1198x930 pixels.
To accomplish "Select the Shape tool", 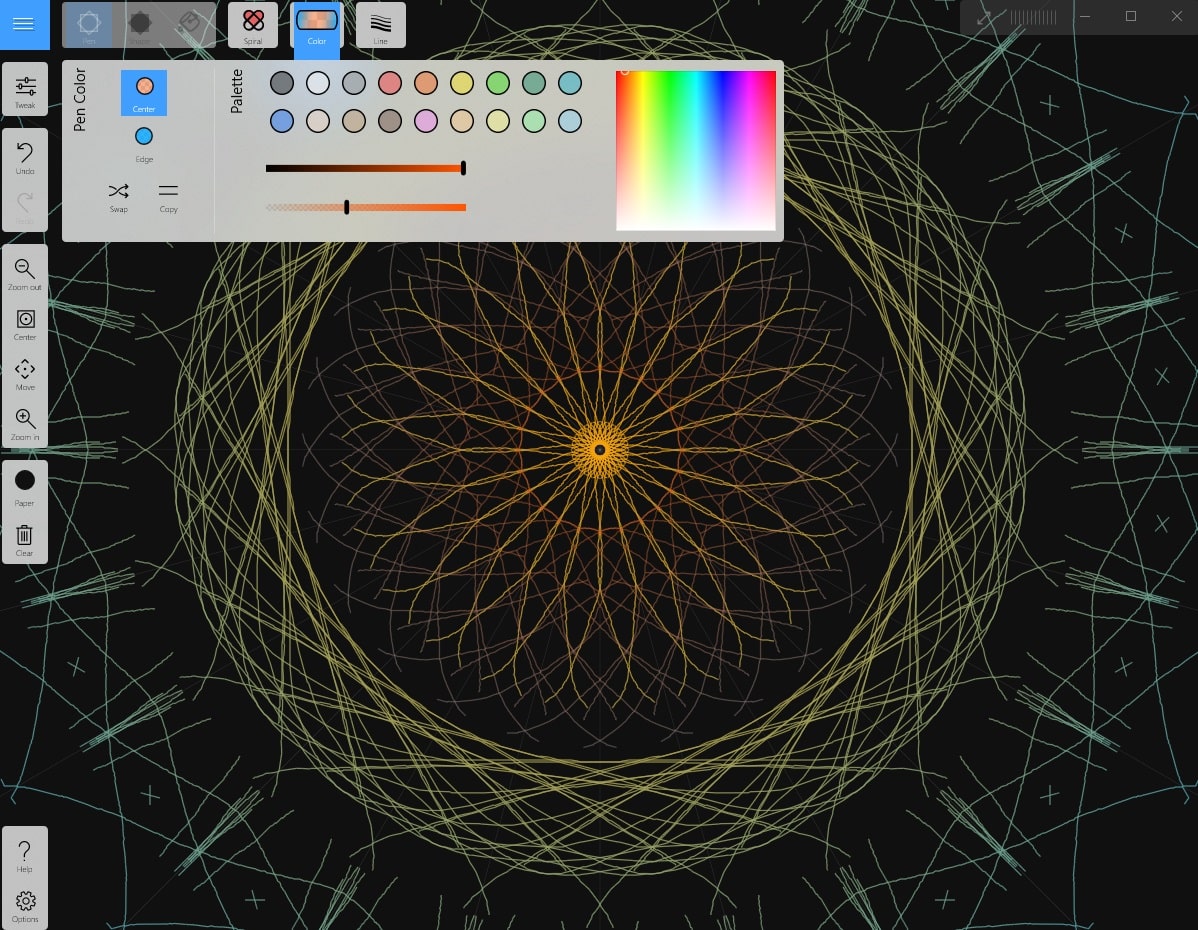I will 140,25.
